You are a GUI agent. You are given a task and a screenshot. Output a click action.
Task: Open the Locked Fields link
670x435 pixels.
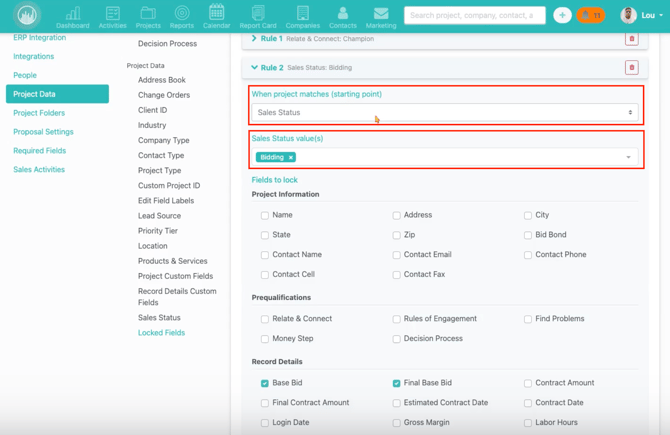pyautogui.click(x=161, y=333)
